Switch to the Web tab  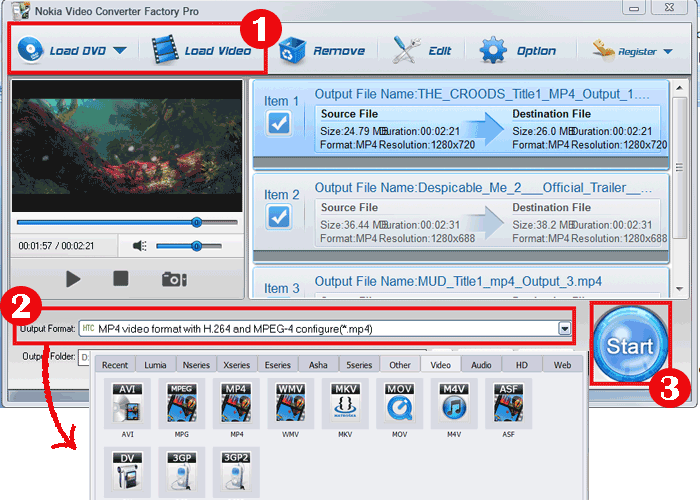562,365
